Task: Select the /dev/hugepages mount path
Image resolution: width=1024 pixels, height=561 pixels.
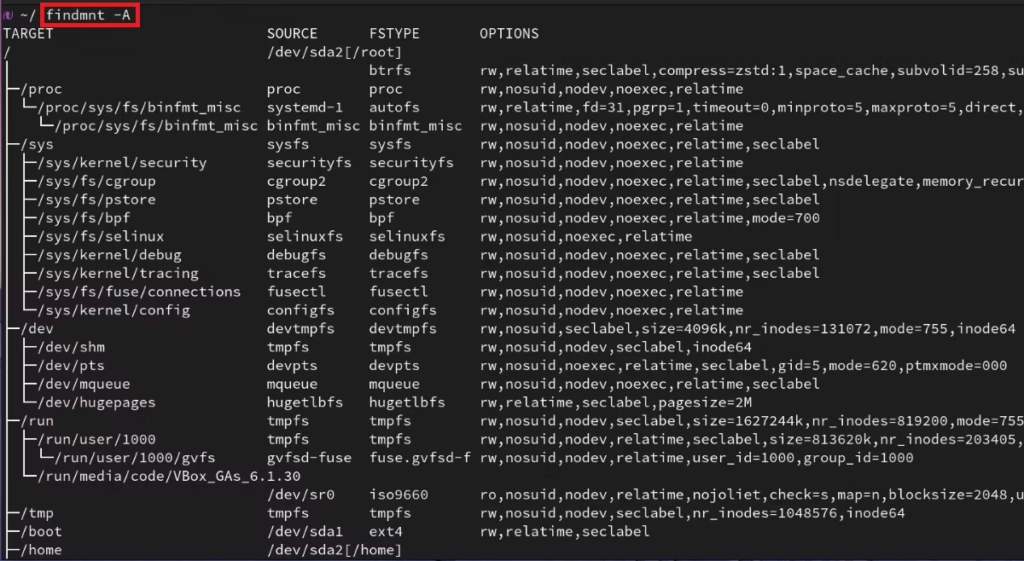Action: [97, 402]
